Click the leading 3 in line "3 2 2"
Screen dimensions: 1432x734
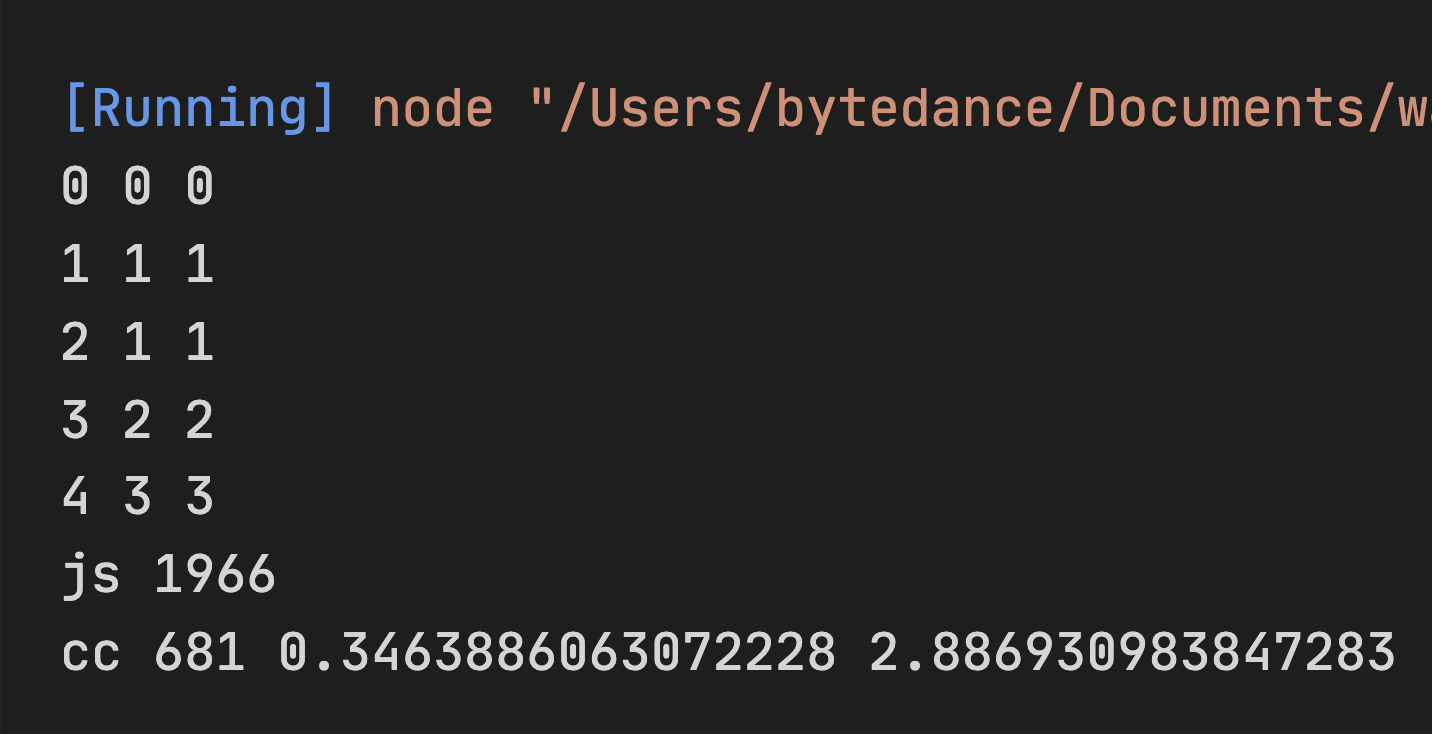(75, 420)
